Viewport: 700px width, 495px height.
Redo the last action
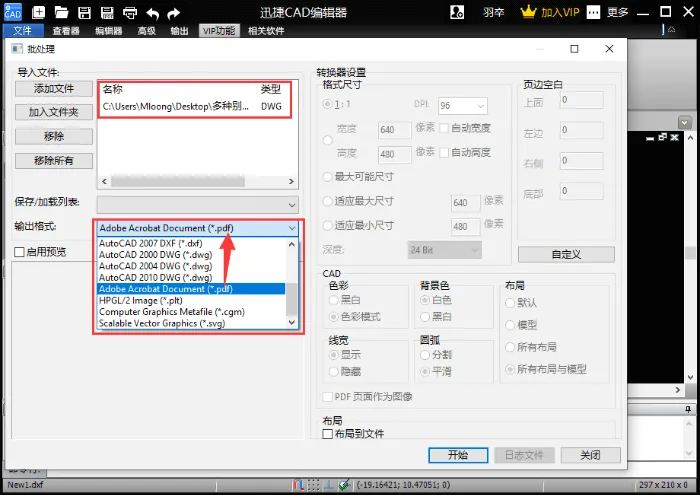tap(174, 14)
